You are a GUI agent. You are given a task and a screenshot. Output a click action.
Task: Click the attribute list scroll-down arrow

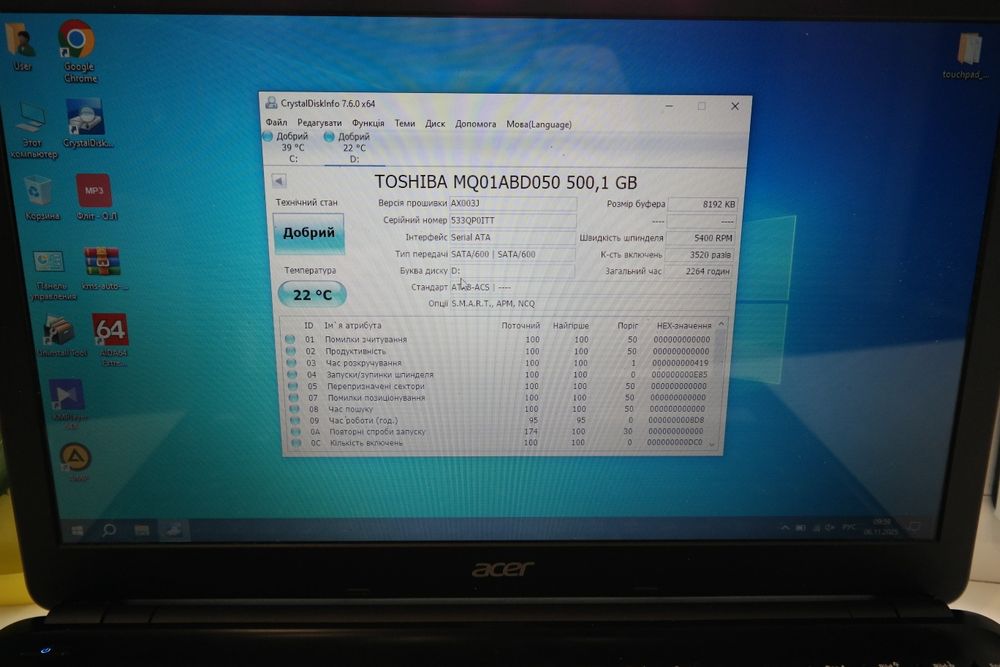point(712,444)
